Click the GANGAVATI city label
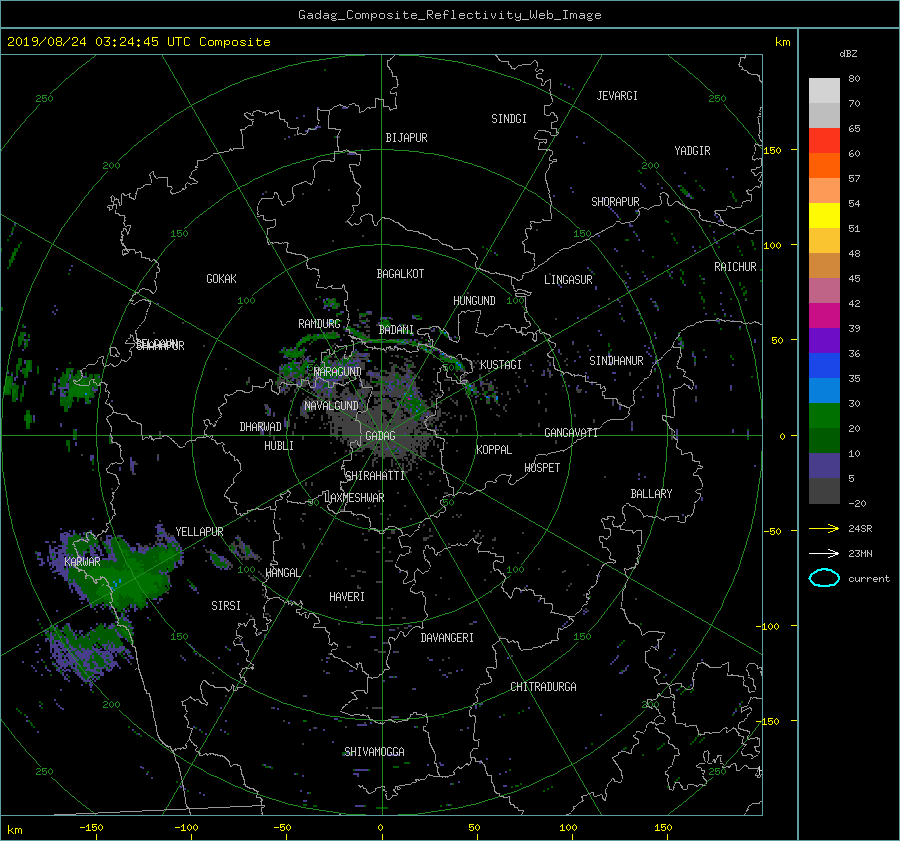This screenshot has width=900, height=841. 571,433
